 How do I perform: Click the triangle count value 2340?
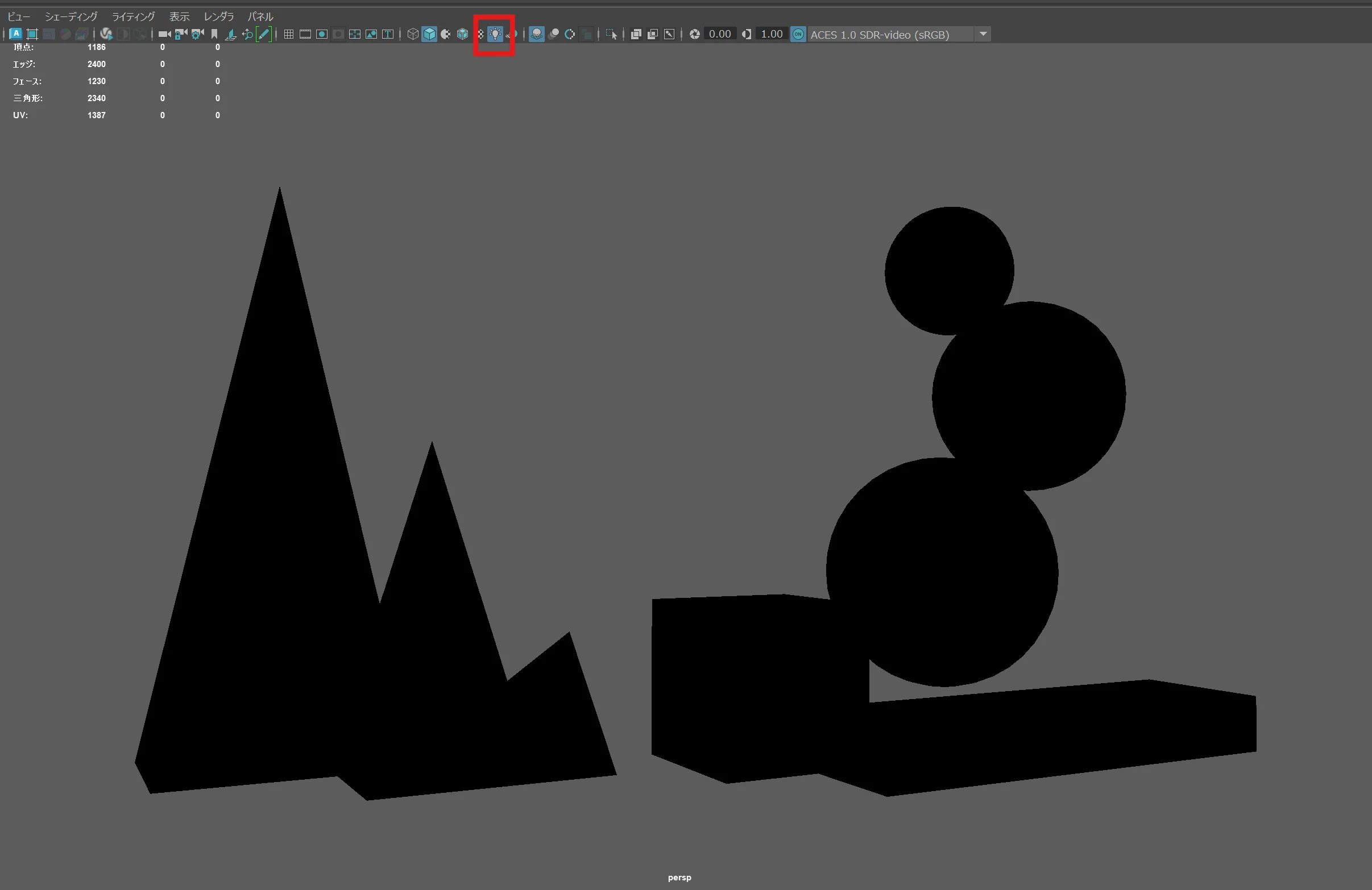pos(96,98)
